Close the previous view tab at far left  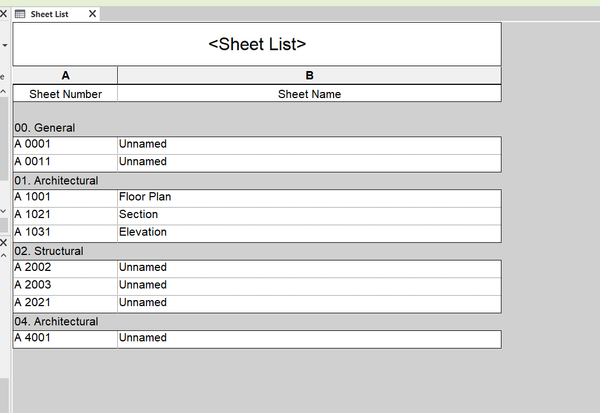[3, 14]
